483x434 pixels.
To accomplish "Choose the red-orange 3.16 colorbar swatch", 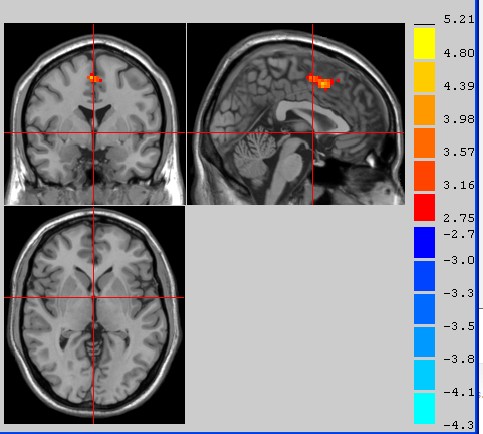I will 424,176.
